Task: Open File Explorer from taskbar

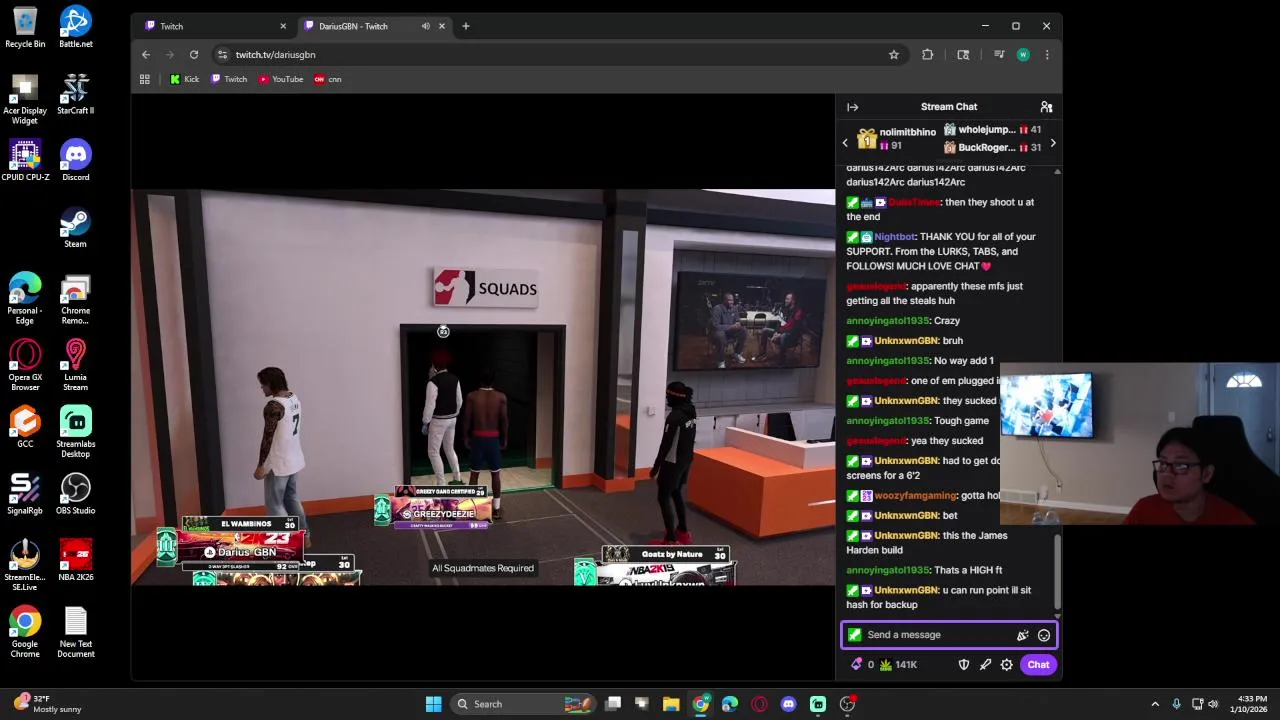Action: coord(671,704)
